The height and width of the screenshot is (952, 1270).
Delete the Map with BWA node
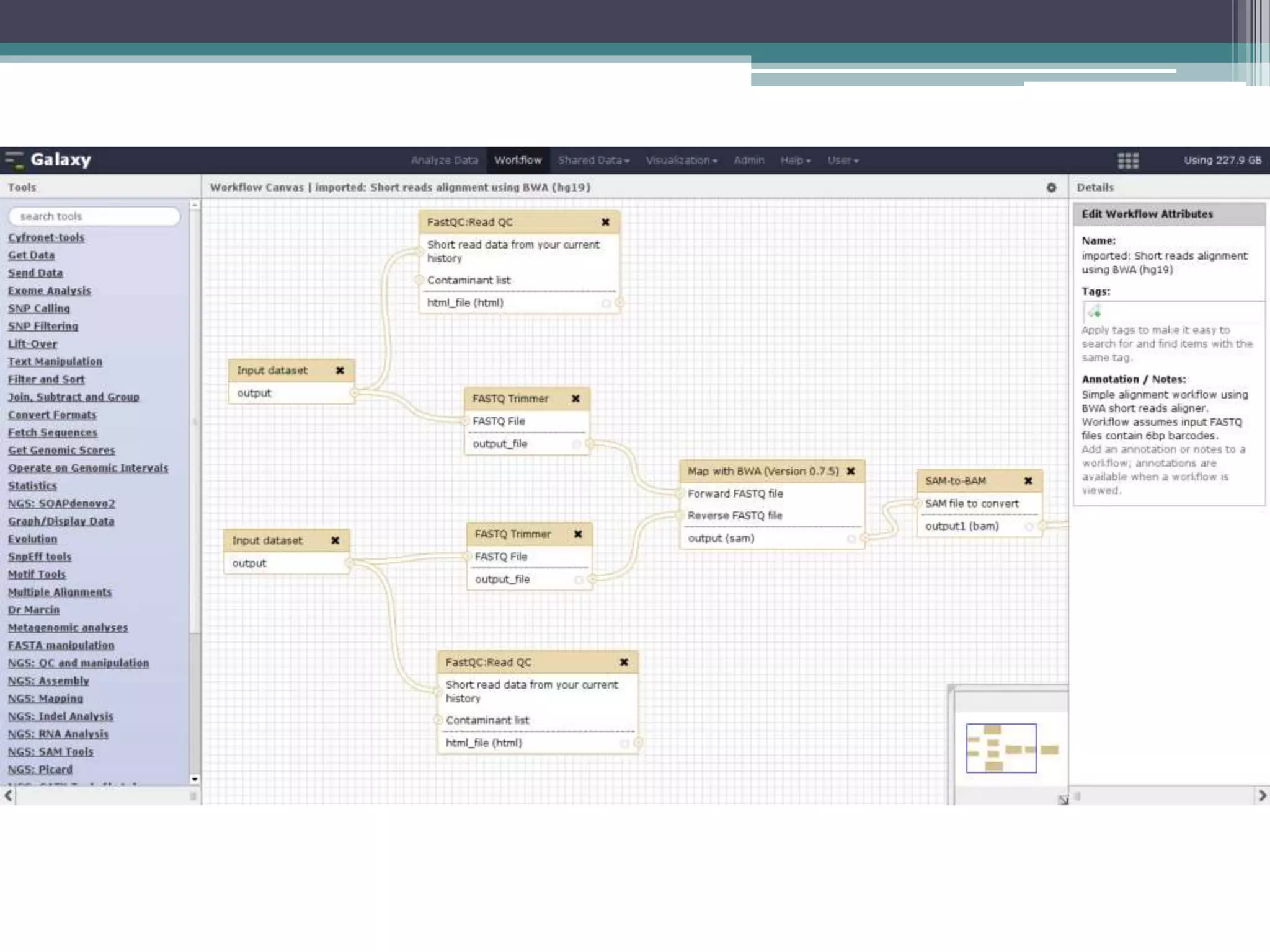click(851, 471)
